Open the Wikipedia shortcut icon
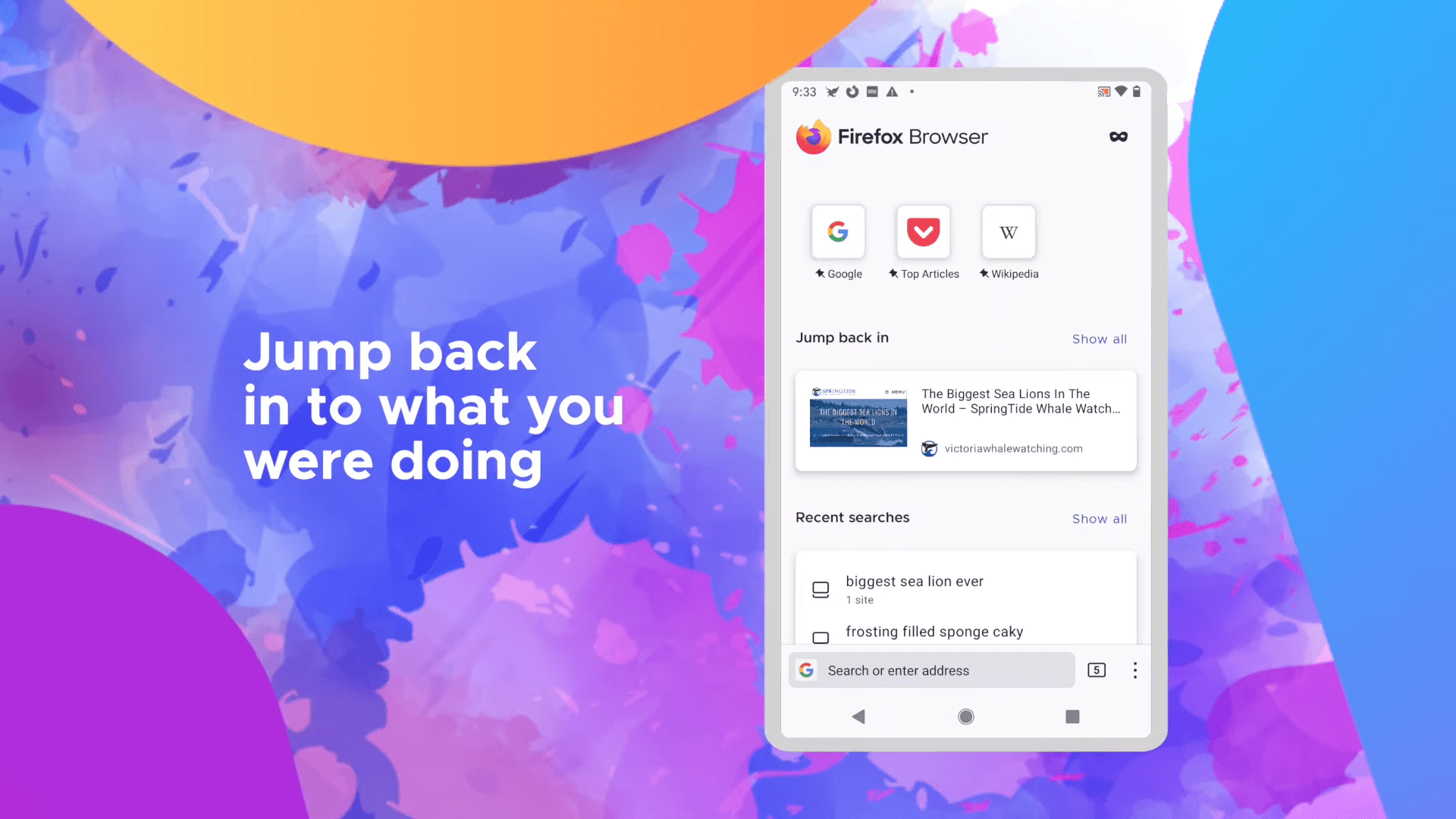The width and height of the screenshot is (1456, 819). pos(1008,232)
